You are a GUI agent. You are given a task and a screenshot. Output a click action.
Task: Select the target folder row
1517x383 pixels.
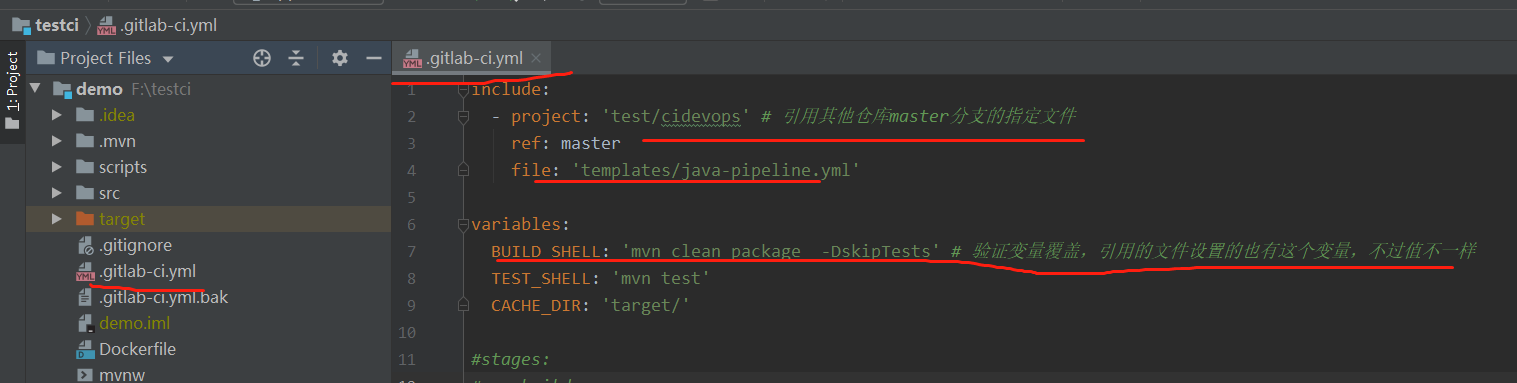pyautogui.click(x=209, y=219)
